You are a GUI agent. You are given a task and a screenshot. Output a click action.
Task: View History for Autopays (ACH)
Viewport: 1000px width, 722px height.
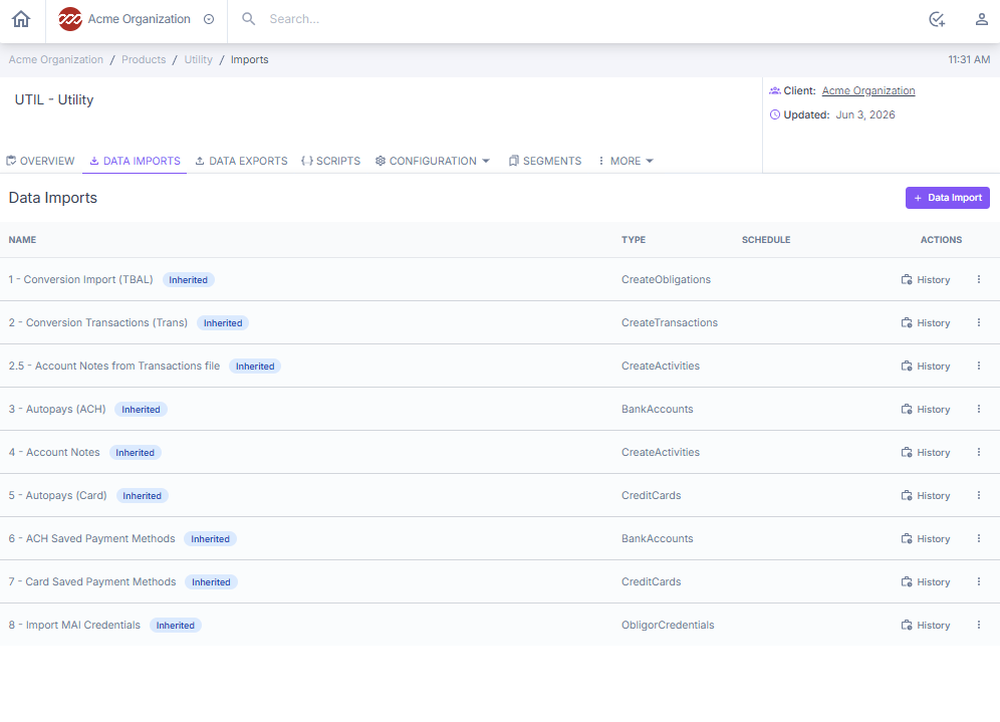pos(925,409)
